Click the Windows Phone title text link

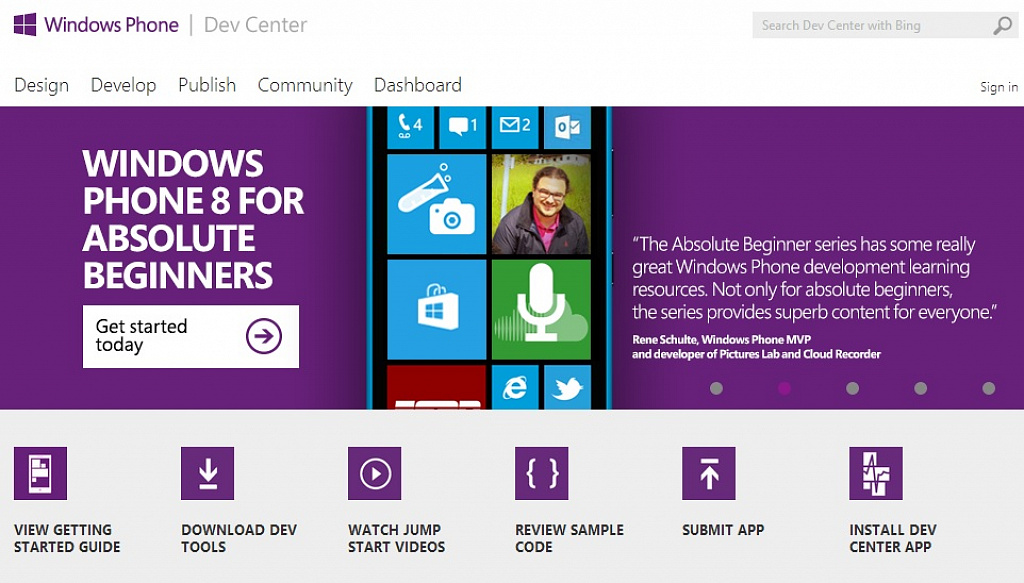111,25
